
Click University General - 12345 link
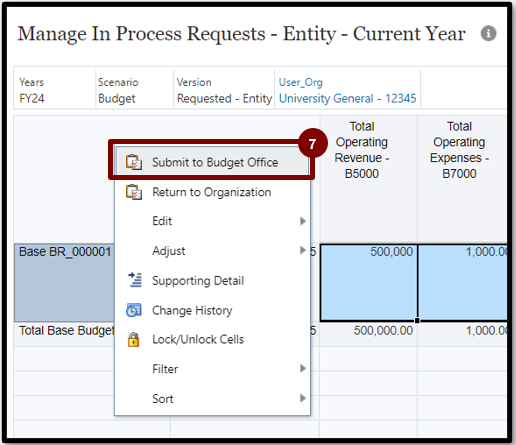348,98
